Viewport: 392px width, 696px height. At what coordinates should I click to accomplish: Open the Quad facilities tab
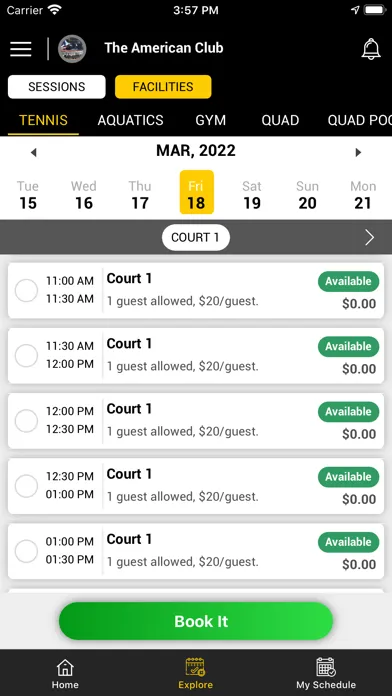point(280,120)
